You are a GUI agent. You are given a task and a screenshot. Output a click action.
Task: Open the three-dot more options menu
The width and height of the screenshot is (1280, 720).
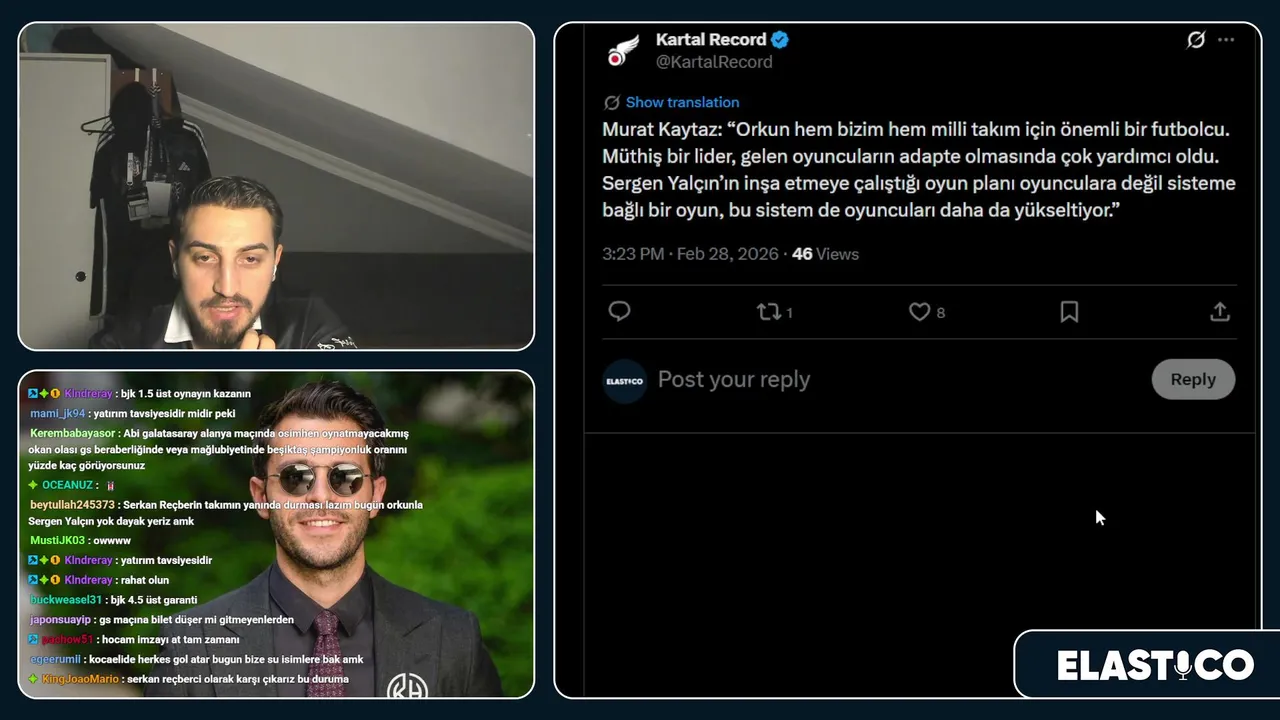[1226, 40]
